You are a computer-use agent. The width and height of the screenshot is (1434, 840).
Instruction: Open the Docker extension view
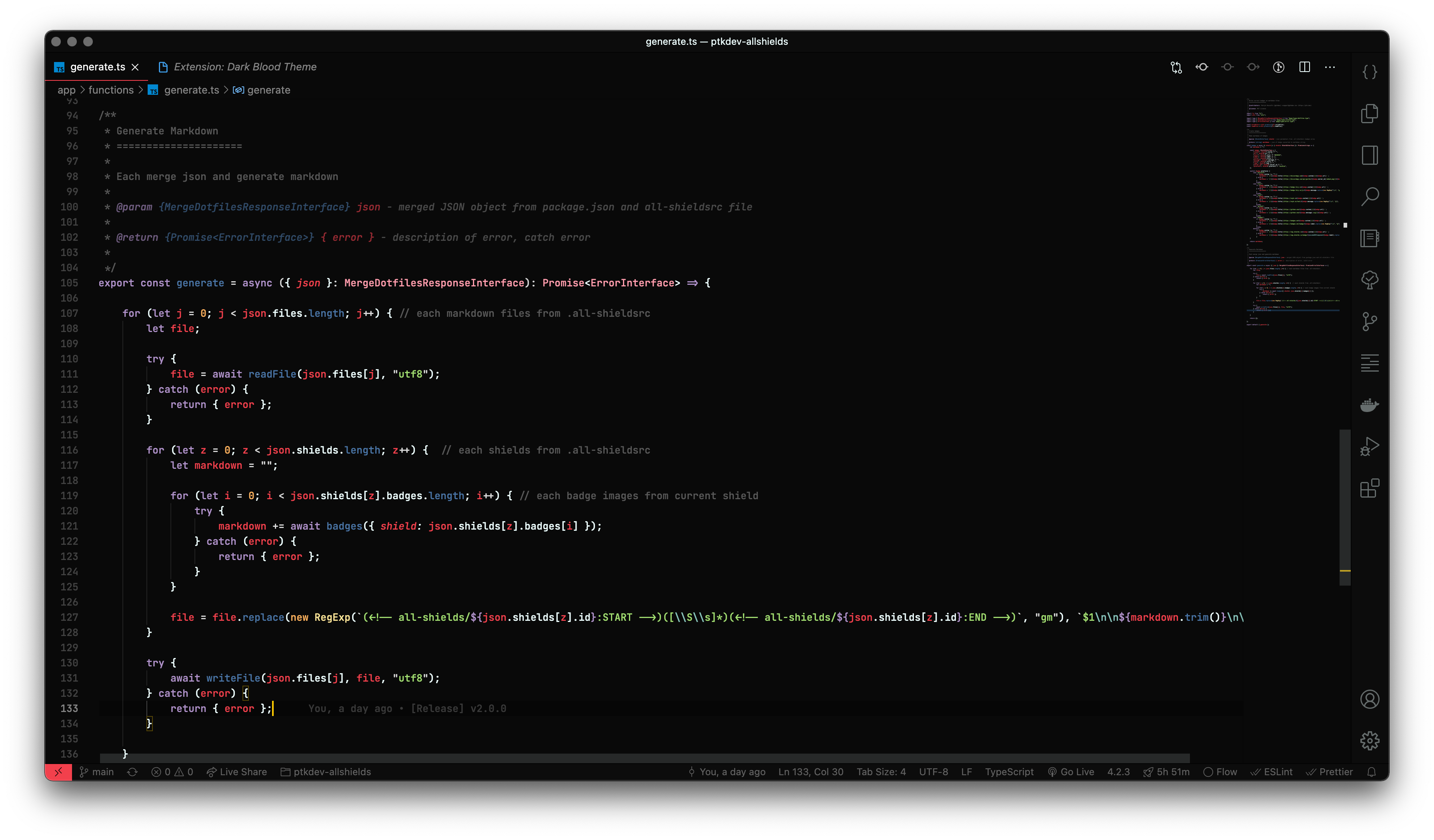click(1369, 405)
